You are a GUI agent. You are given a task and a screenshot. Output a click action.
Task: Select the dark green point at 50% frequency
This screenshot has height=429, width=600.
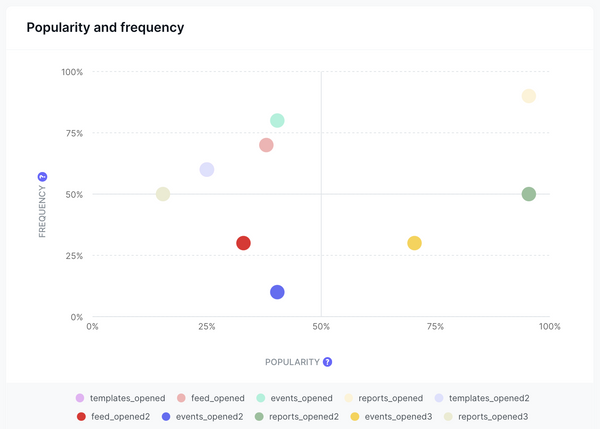click(529, 194)
